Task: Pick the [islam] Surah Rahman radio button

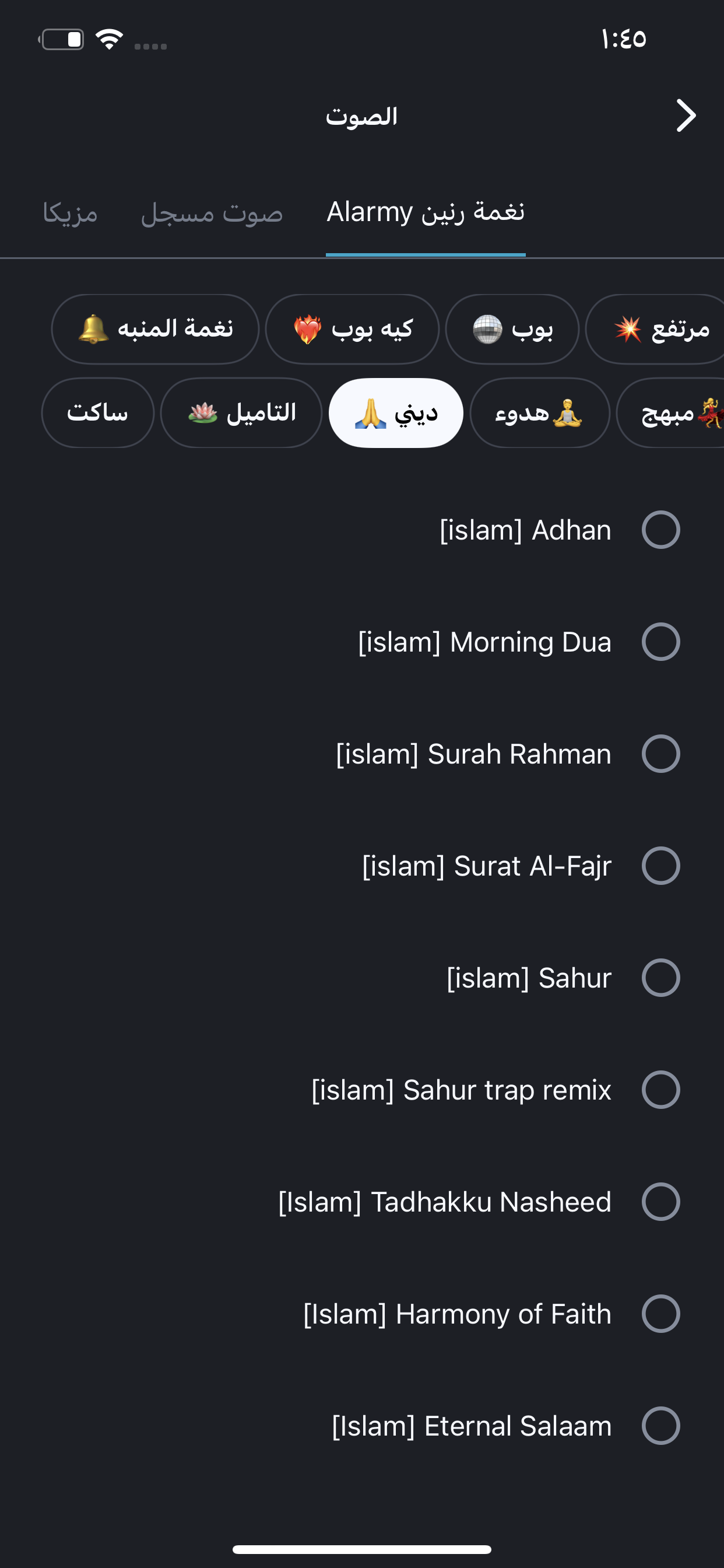Action: pyautogui.click(x=660, y=754)
